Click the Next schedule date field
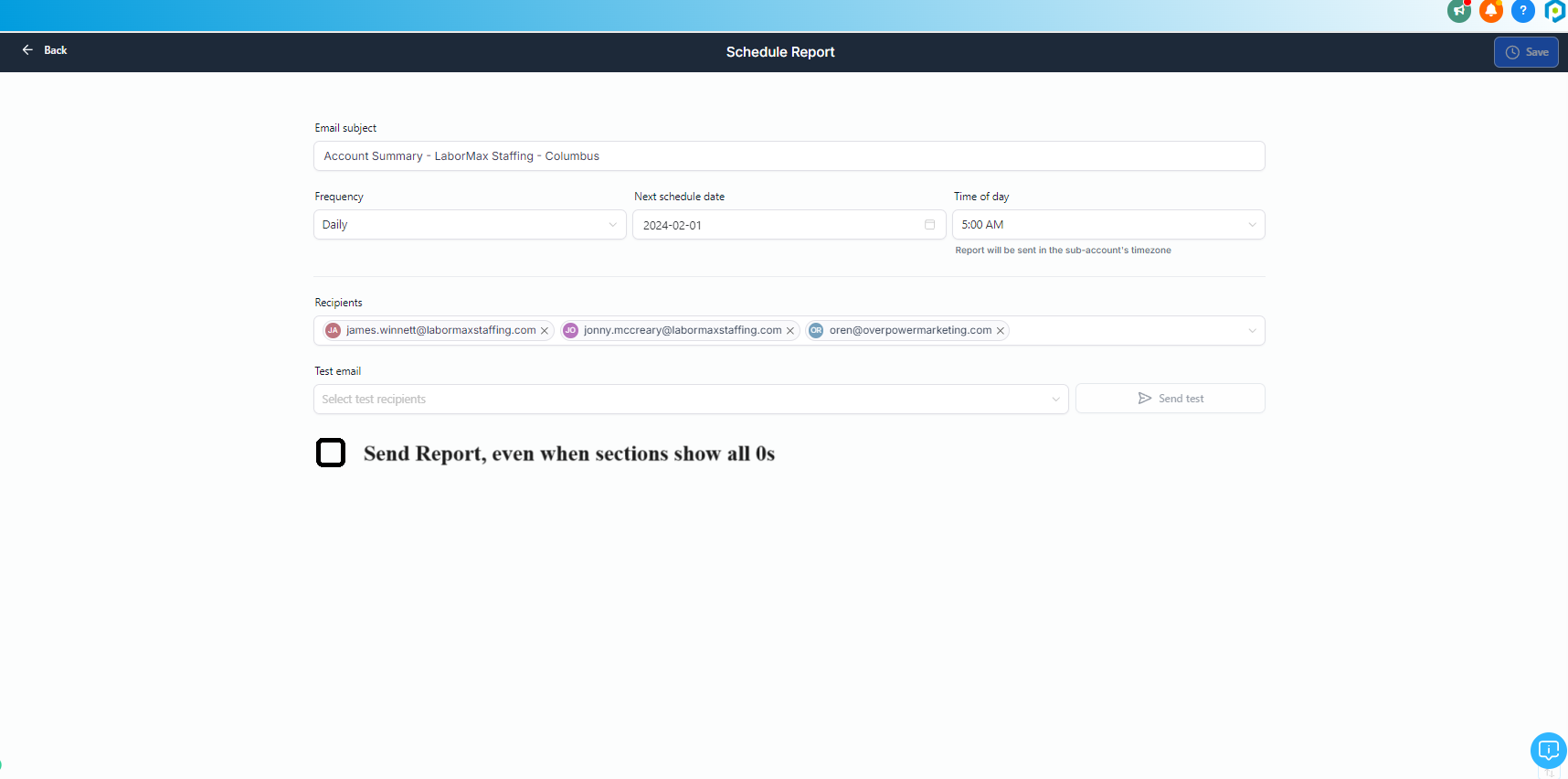The height and width of the screenshot is (779, 1568). tap(777, 225)
